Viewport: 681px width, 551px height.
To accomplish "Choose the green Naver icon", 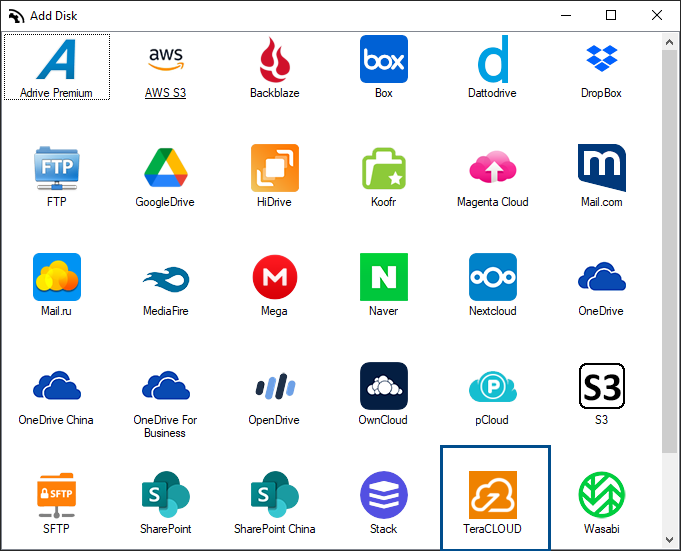I will [384, 277].
